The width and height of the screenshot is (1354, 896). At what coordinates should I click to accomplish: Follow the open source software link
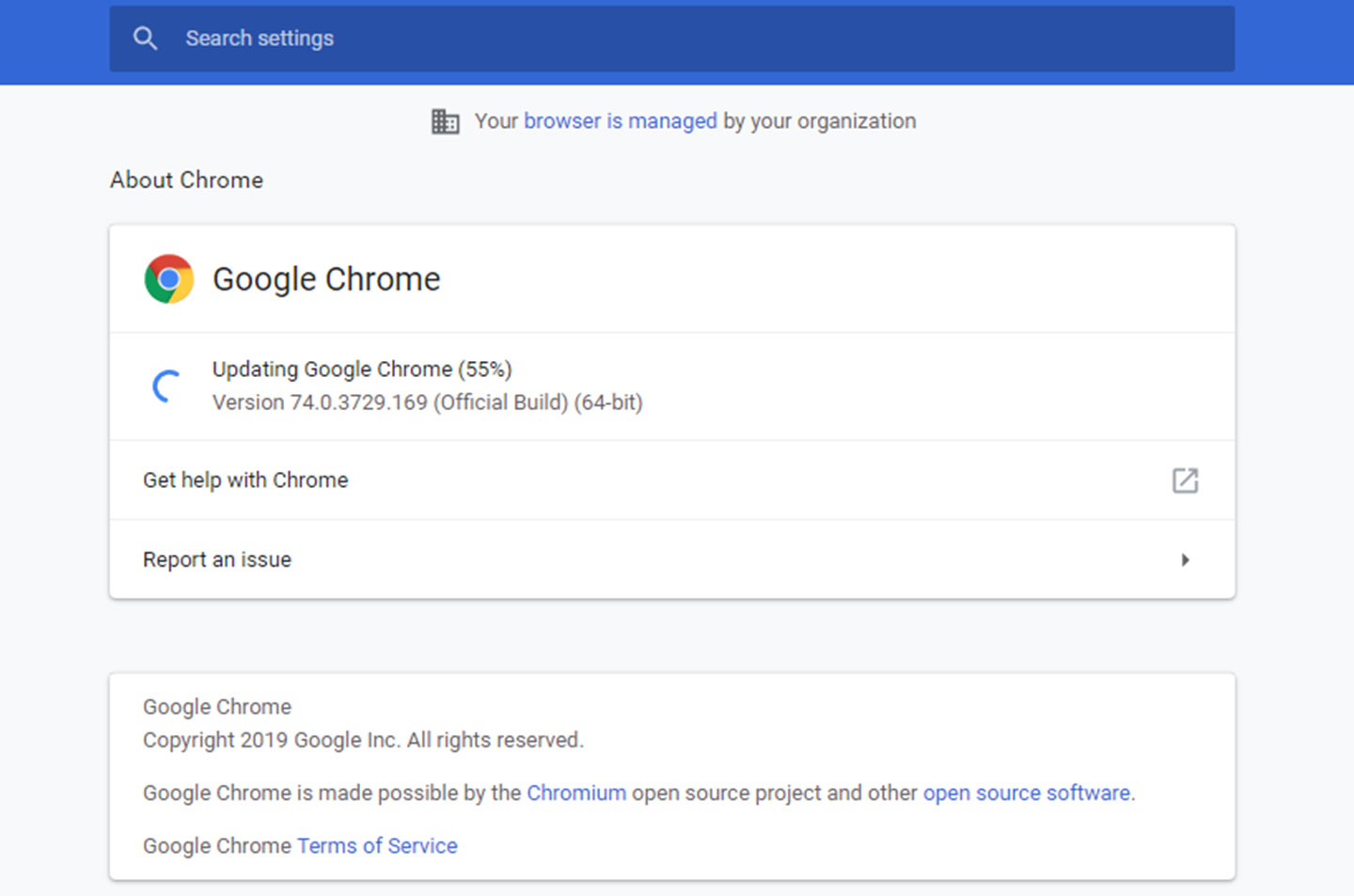pos(1026,794)
